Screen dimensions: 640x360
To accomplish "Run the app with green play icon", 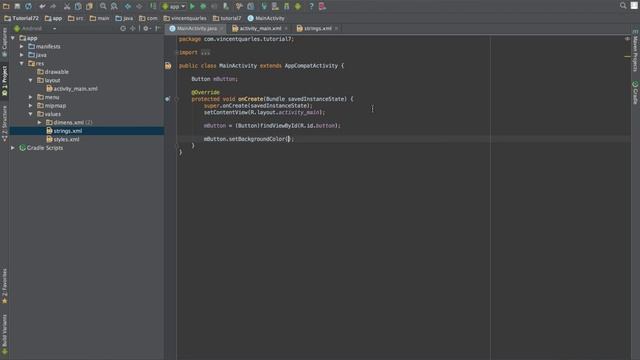I will [192, 6].
